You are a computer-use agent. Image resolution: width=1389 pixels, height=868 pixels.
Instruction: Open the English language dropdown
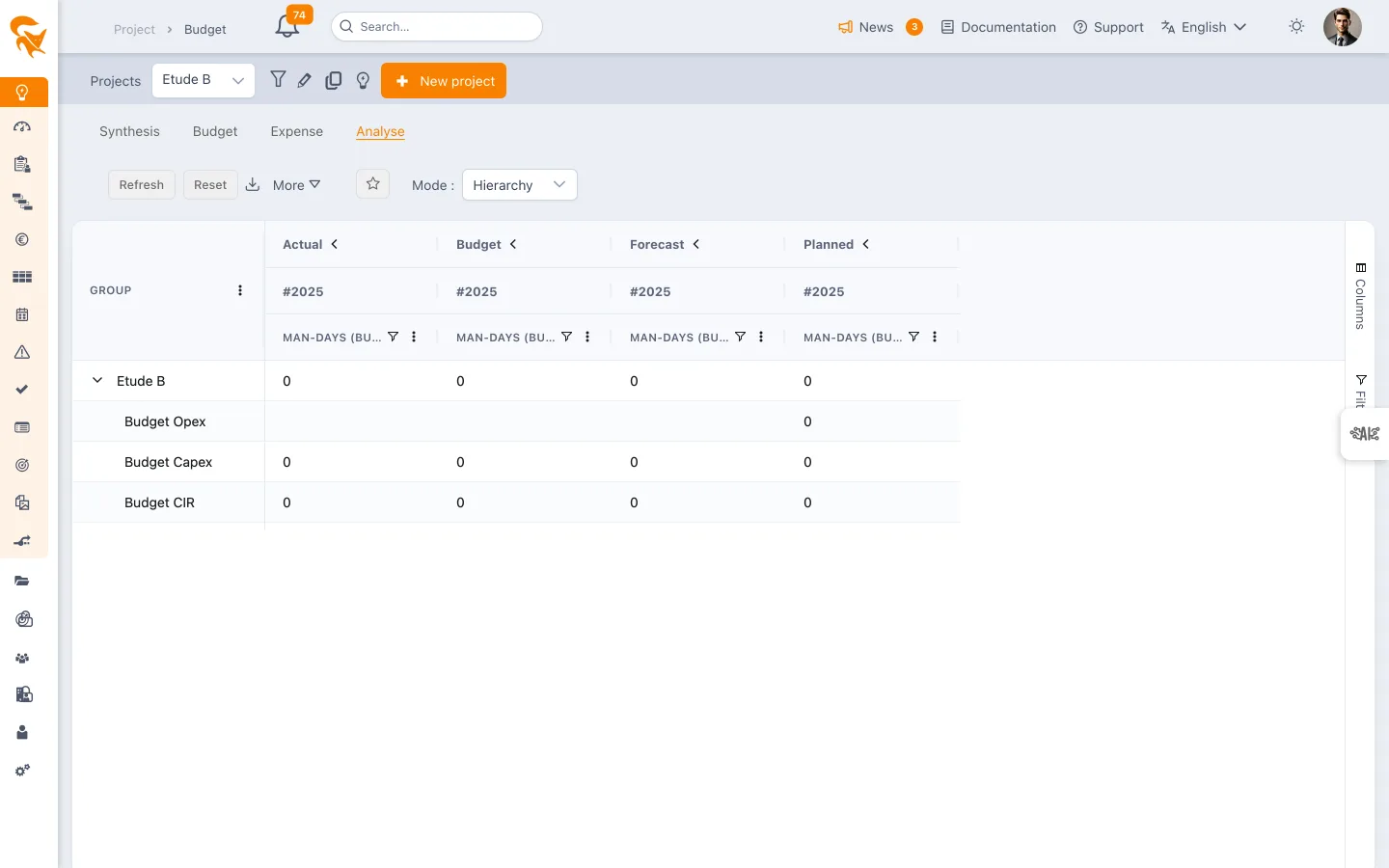point(1204,27)
